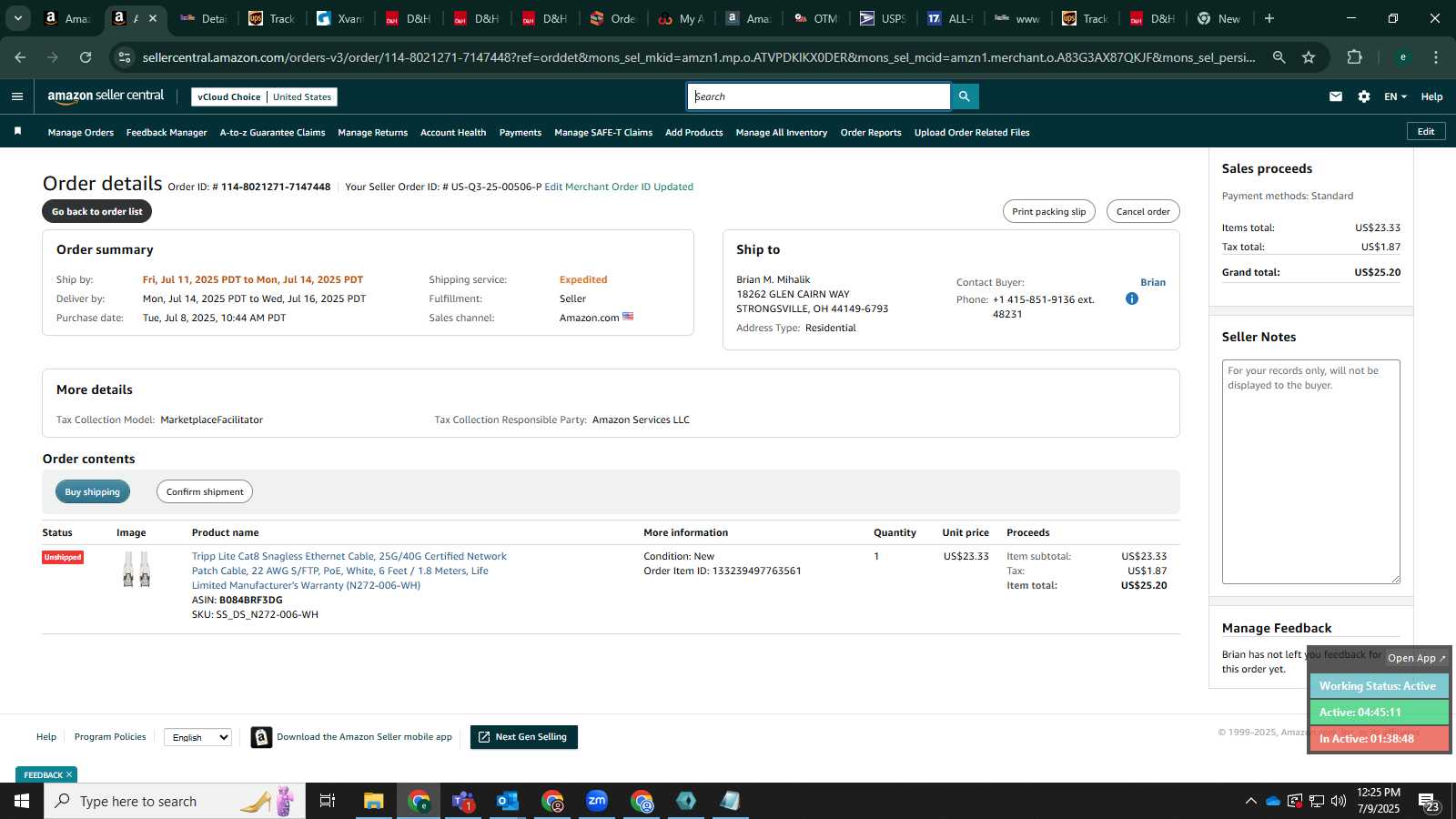This screenshot has height=819, width=1456.
Task: Open Microsoft Teams from taskbar
Action: (x=463, y=801)
